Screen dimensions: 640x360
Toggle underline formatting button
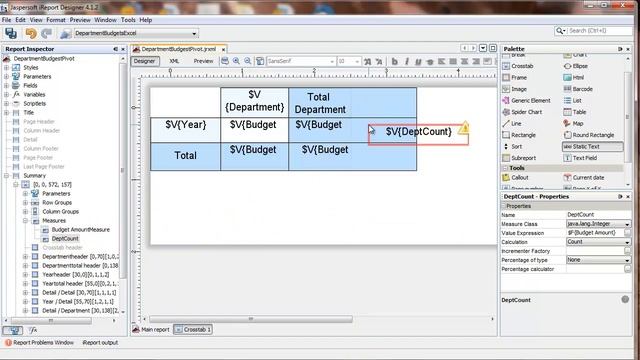pyautogui.click(x=418, y=61)
